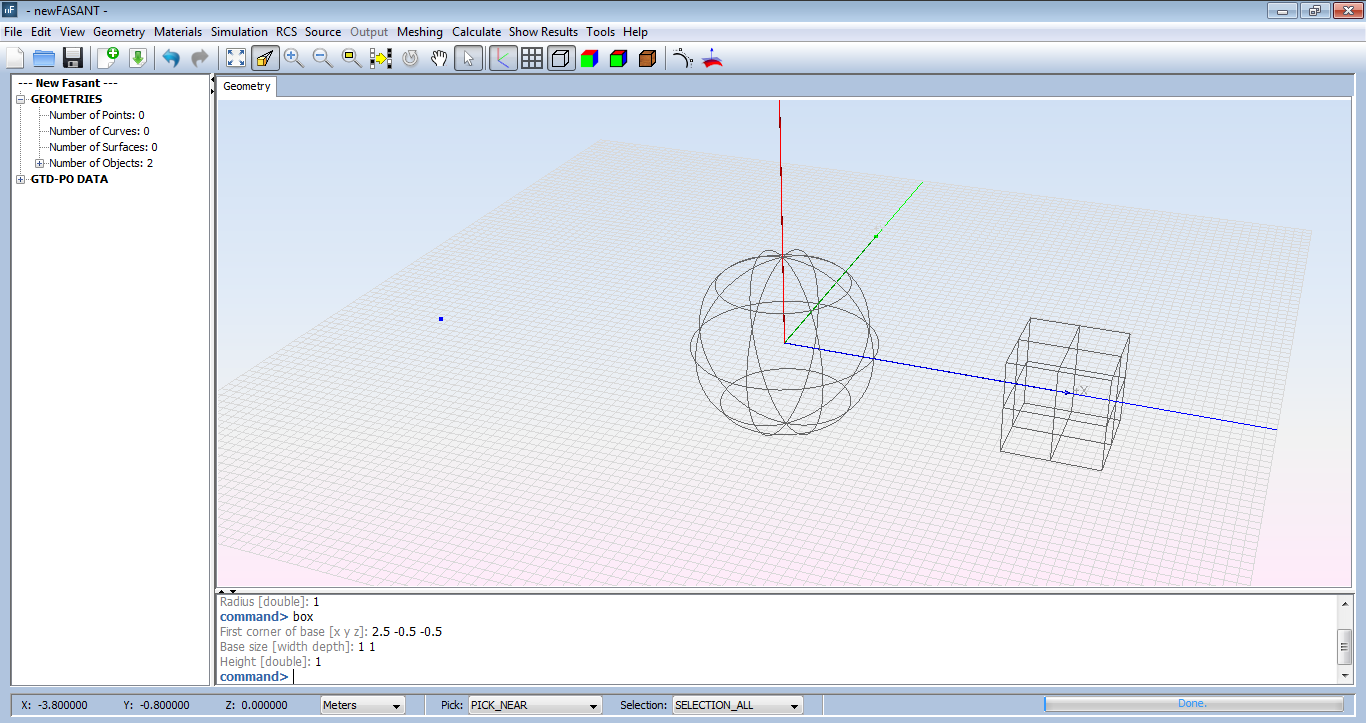
Task: Switch to wireframe cube view mode
Action: [561, 58]
